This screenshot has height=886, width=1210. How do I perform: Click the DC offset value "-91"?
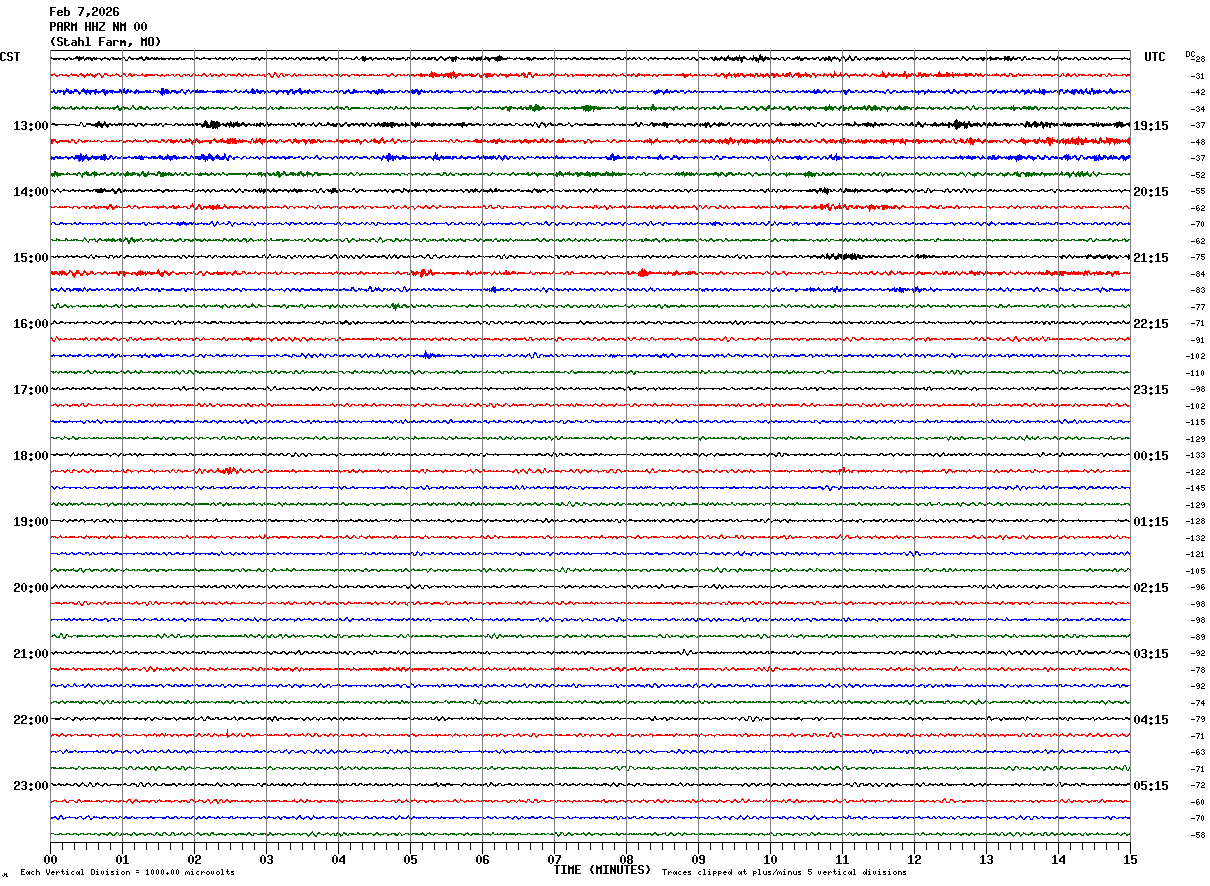[x=1197, y=340]
